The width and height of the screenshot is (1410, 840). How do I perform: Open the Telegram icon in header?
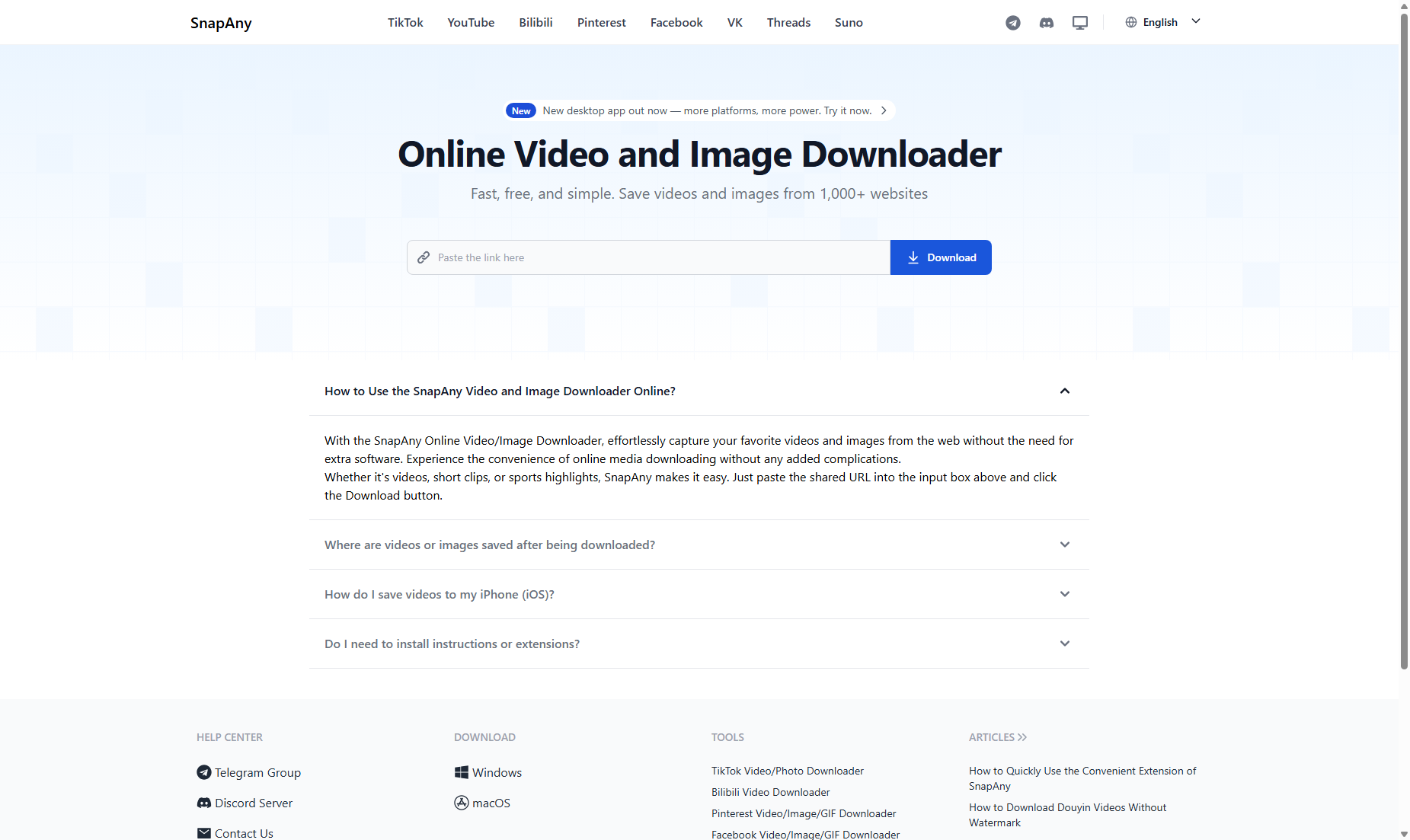[1012, 23]
